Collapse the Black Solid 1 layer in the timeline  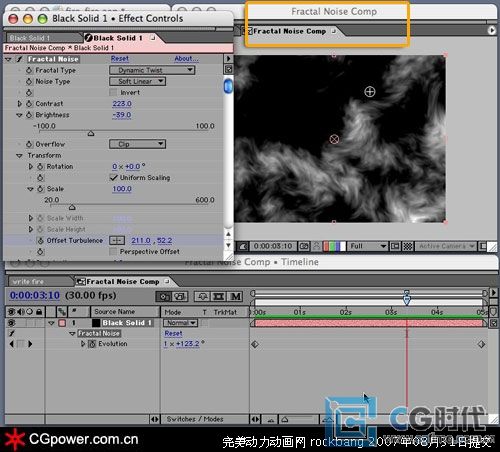tap(51, 323)
